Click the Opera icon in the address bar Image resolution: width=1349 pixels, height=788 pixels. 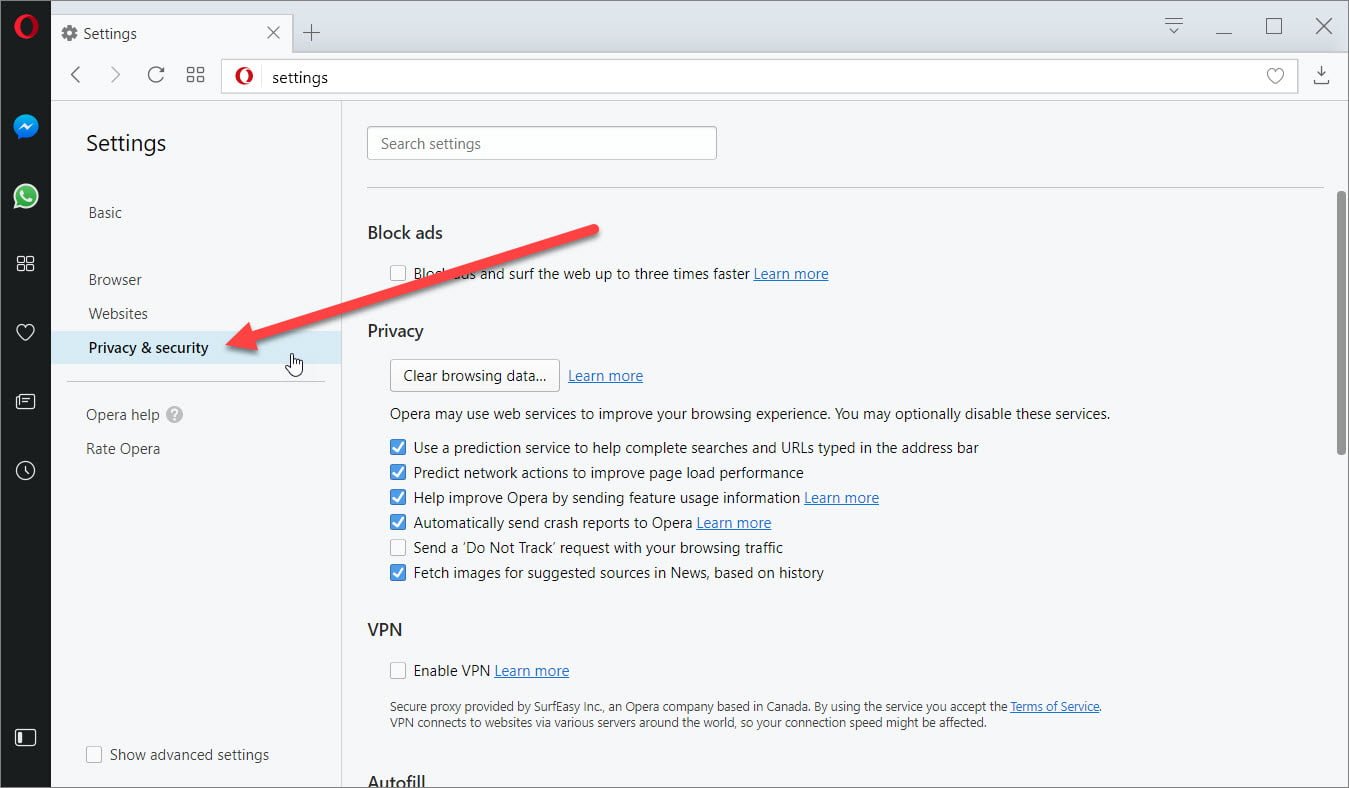coord(244,76)
